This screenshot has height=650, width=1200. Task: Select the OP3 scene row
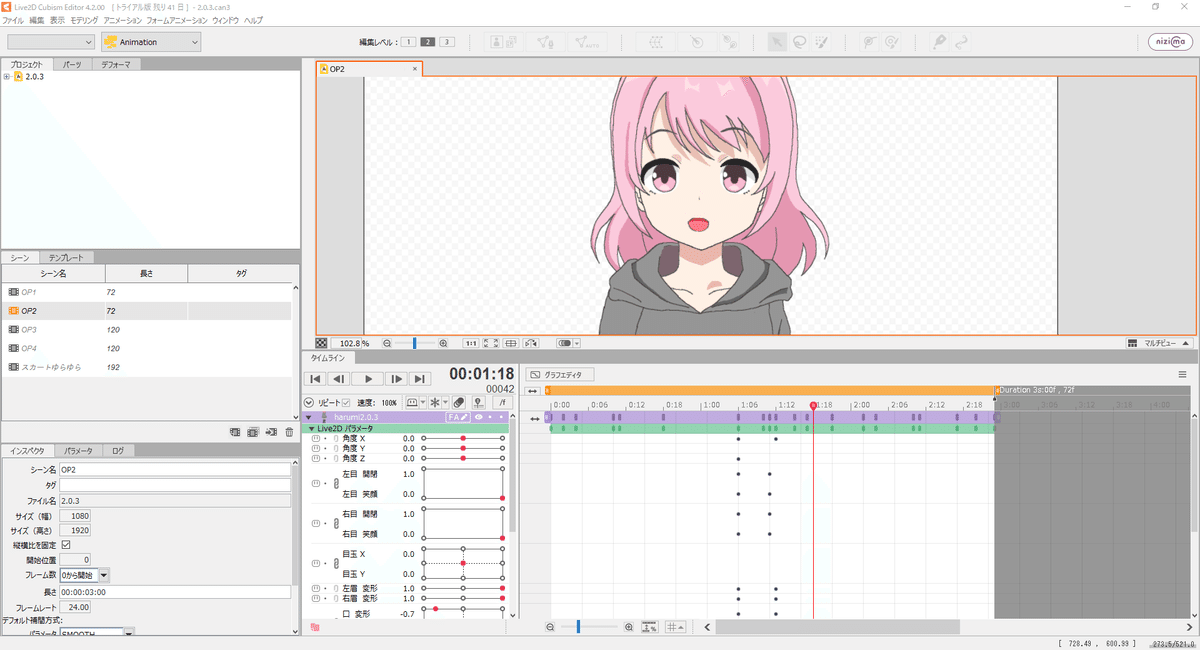click(x=147, y=329)
